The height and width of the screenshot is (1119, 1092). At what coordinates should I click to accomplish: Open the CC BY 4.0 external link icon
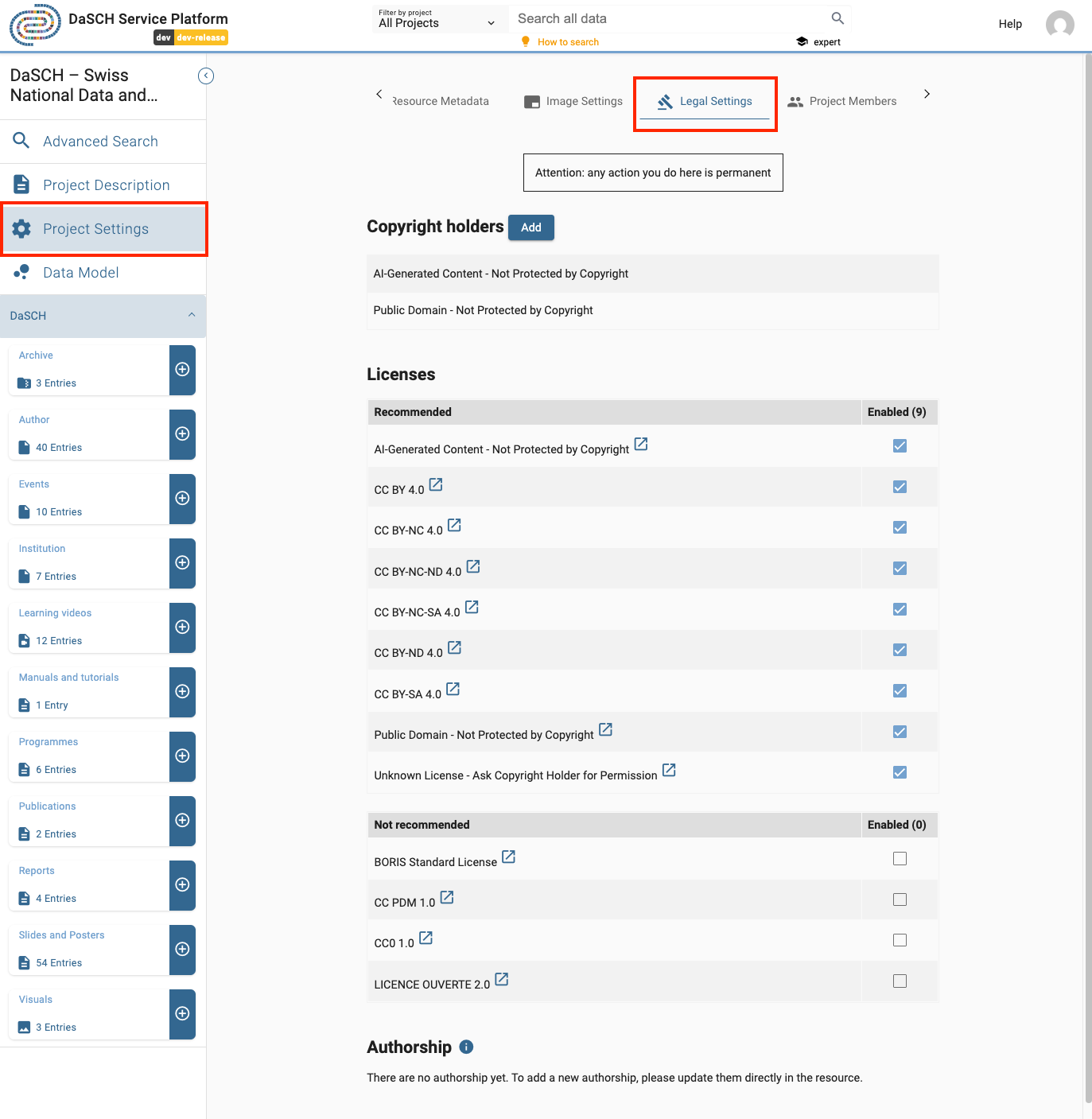coord(436,484)
